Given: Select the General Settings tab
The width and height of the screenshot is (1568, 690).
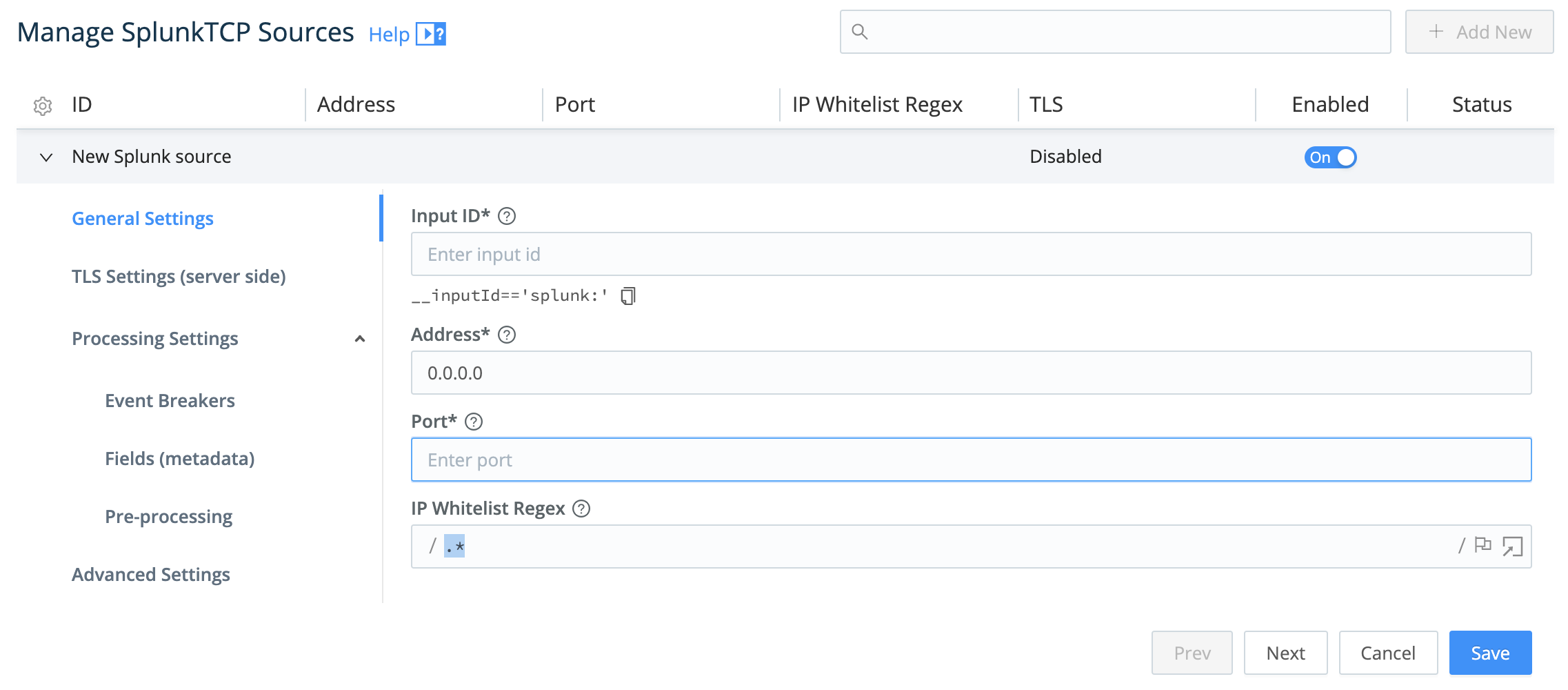Looking at the screenshot, I should click(143, 219).
